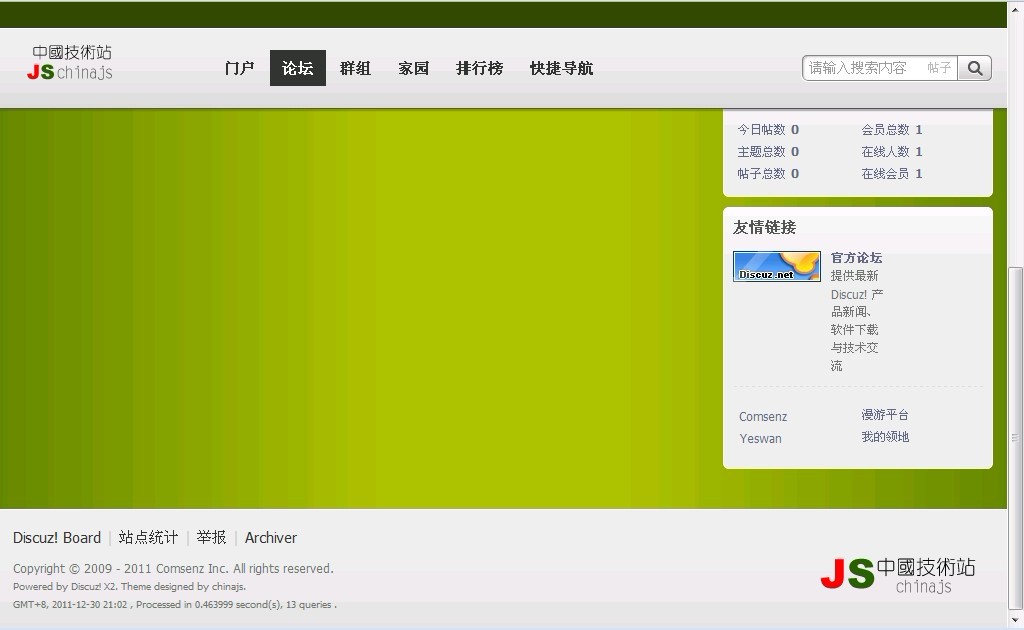Open the 官方论坛 link
The height and width of the screenshot is (630, 1024).
coord(856,258)
